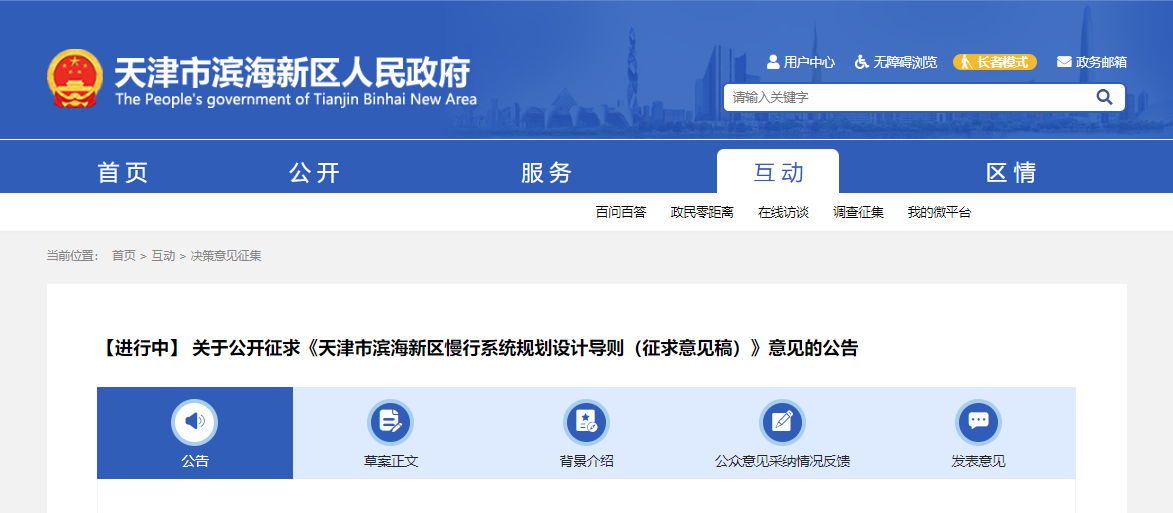Click the 发表意见 speech bubble icon
The height and width of the screenshot is (513, 1173).
tap(978, 422)
